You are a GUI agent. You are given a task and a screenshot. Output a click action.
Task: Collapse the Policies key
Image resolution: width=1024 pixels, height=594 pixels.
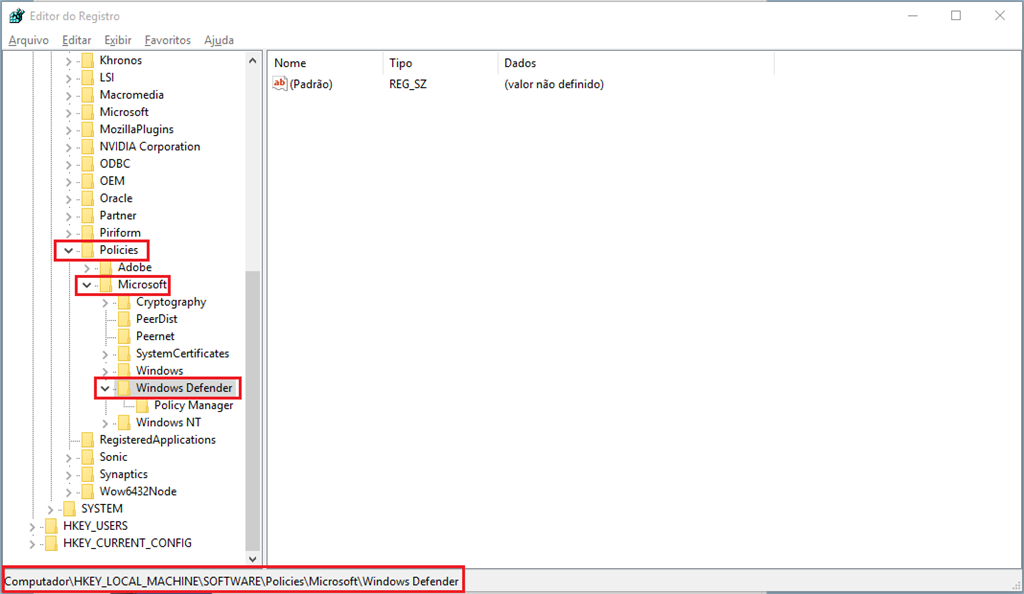pyautogui.click(x=68, y=251)
